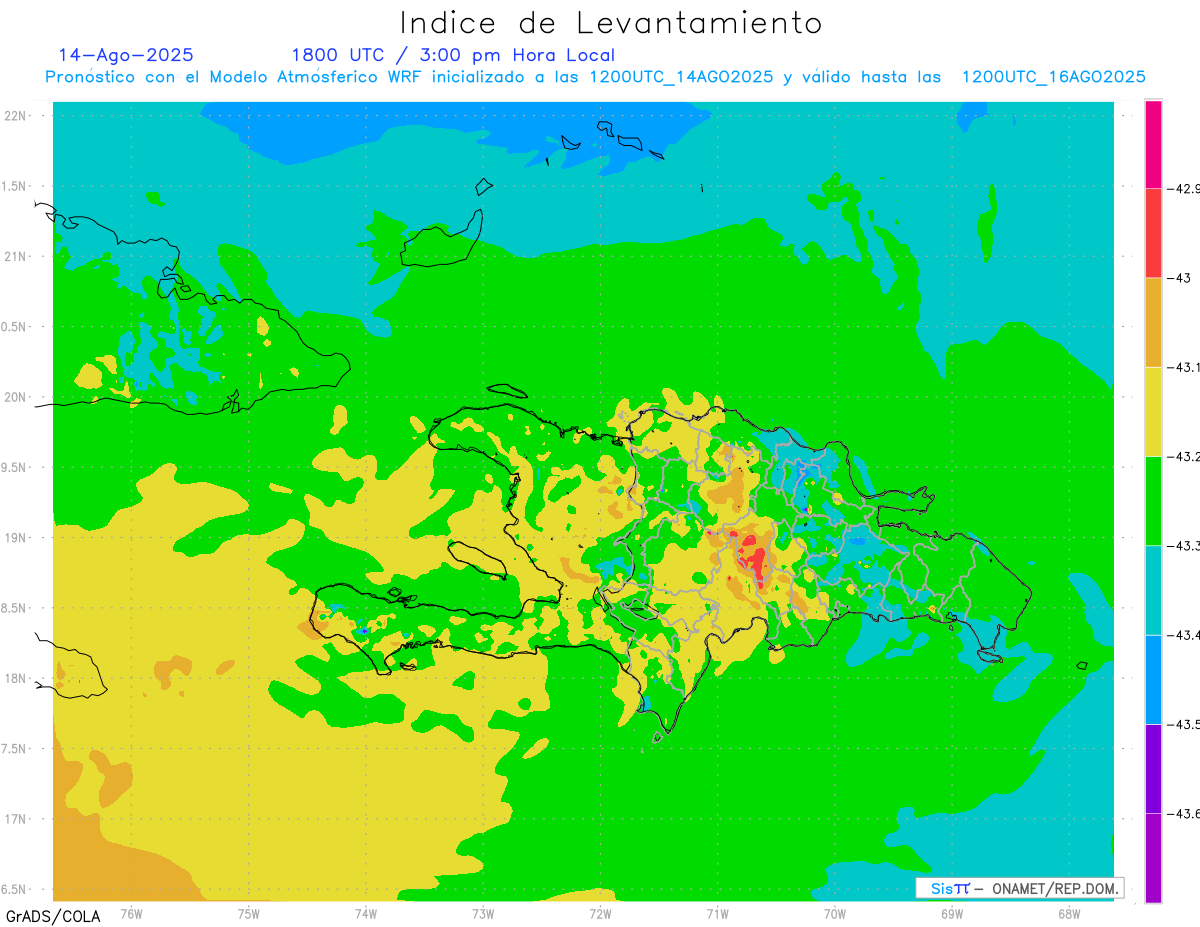
Task: Select the date text "14-Ago-2025"
Action: coord(126,55)
